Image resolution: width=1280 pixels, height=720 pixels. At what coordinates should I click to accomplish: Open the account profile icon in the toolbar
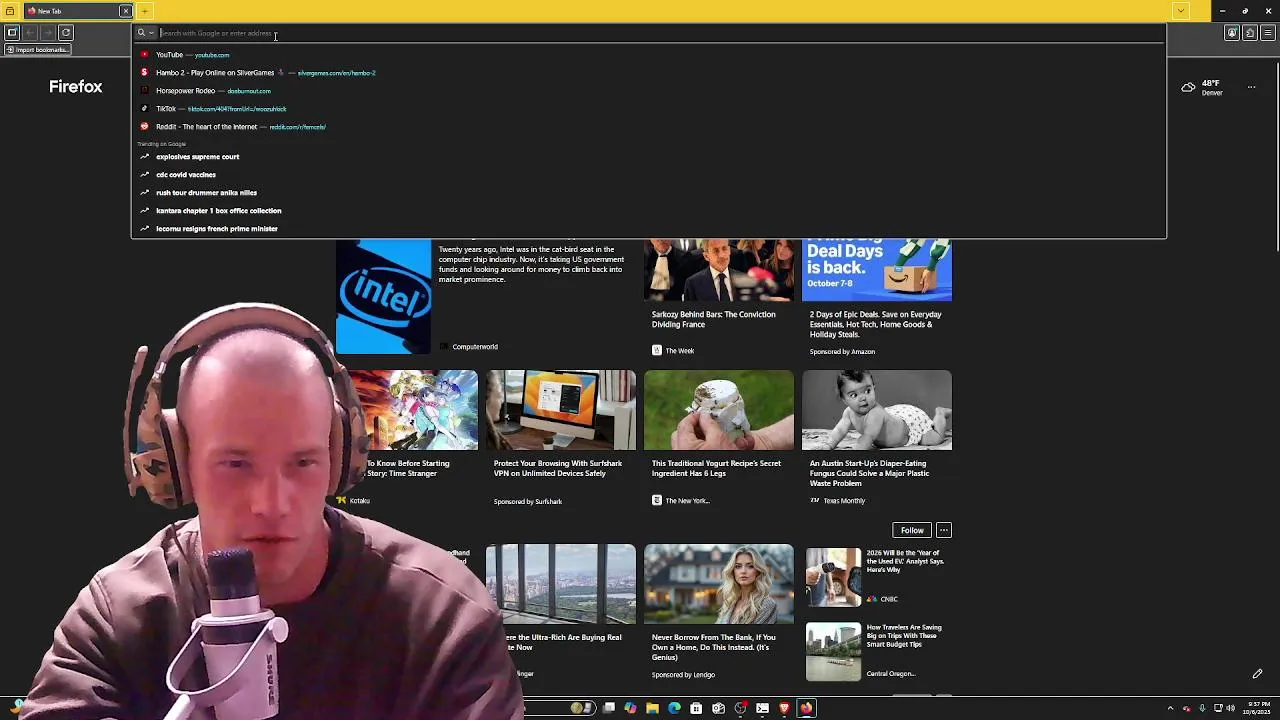tap(1232, 33)
